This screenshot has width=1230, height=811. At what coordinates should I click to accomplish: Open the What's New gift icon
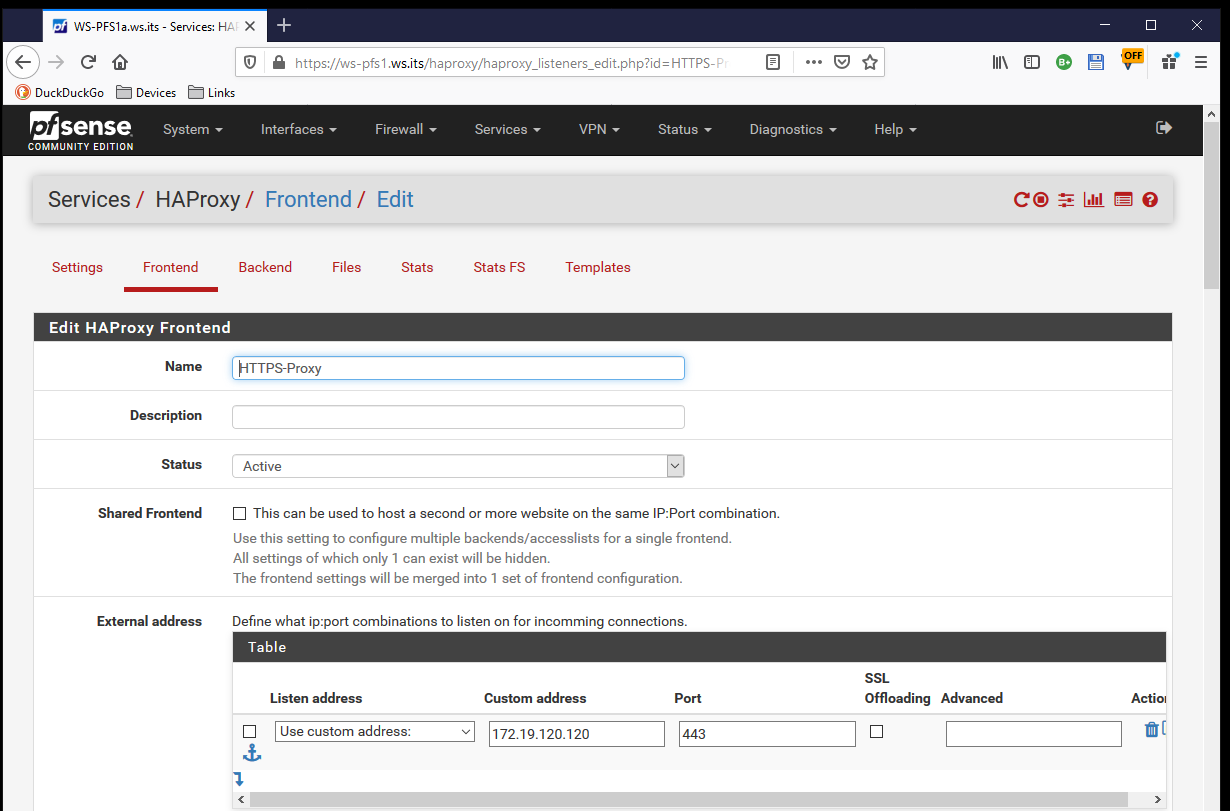click(1169, 61)
